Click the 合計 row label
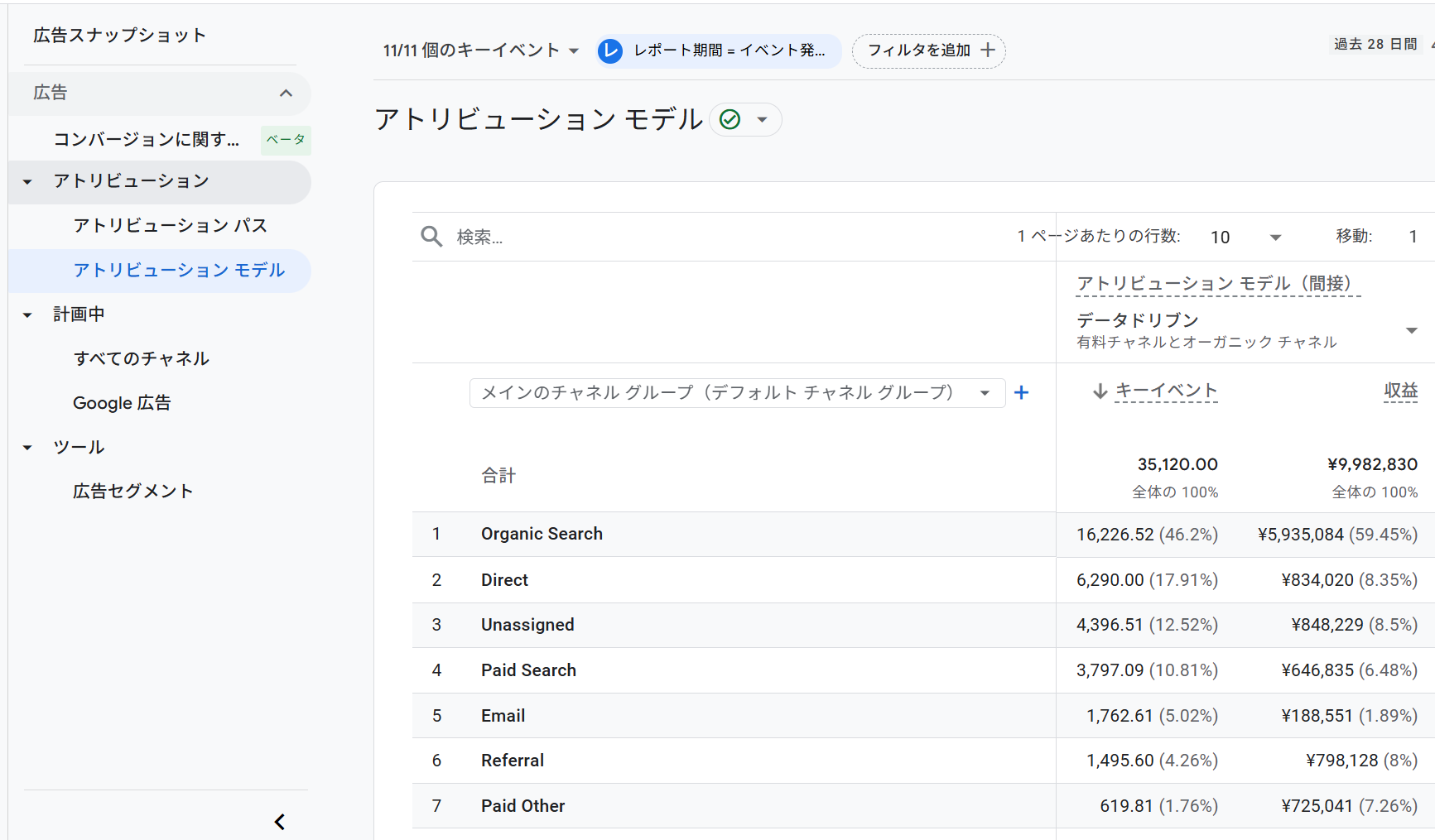 498,476
